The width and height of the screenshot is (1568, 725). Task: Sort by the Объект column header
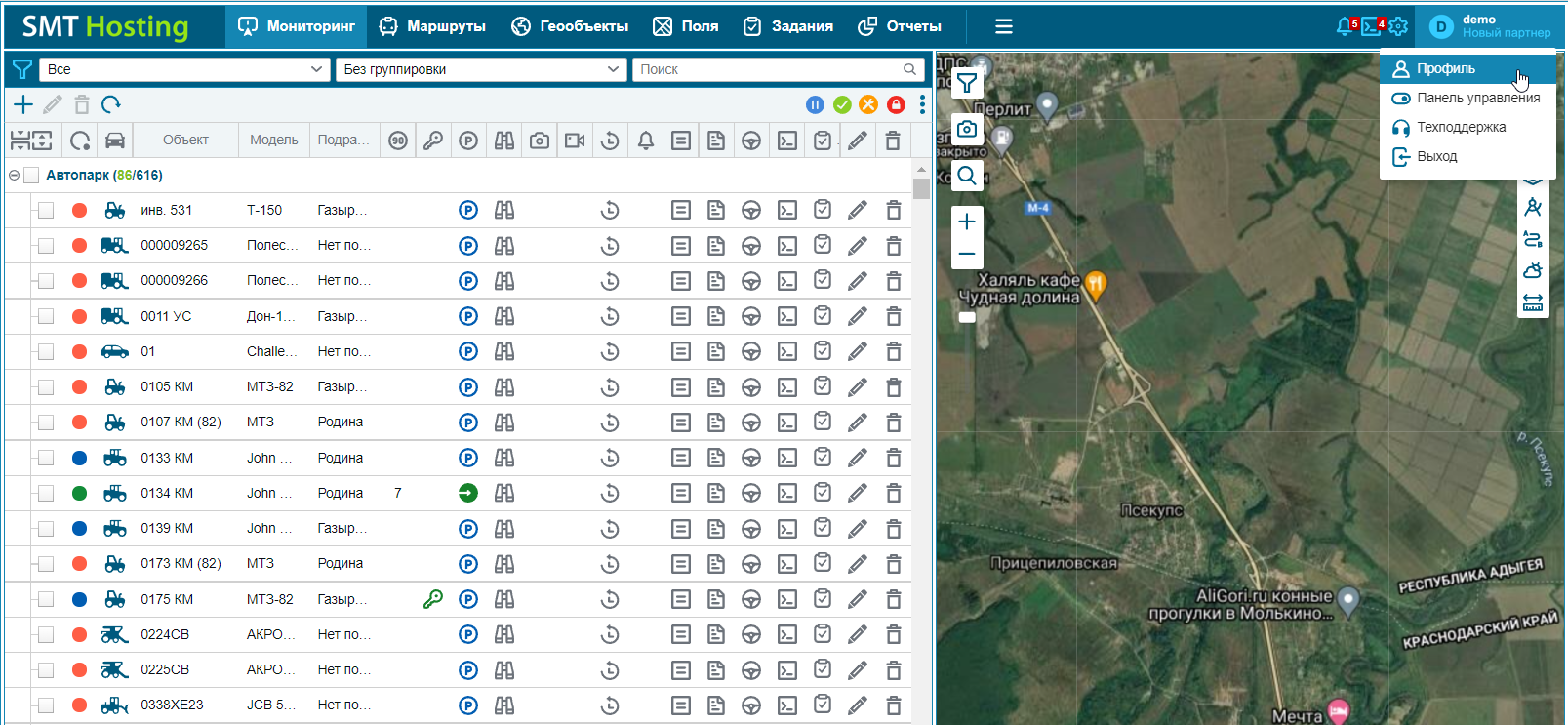185,141
